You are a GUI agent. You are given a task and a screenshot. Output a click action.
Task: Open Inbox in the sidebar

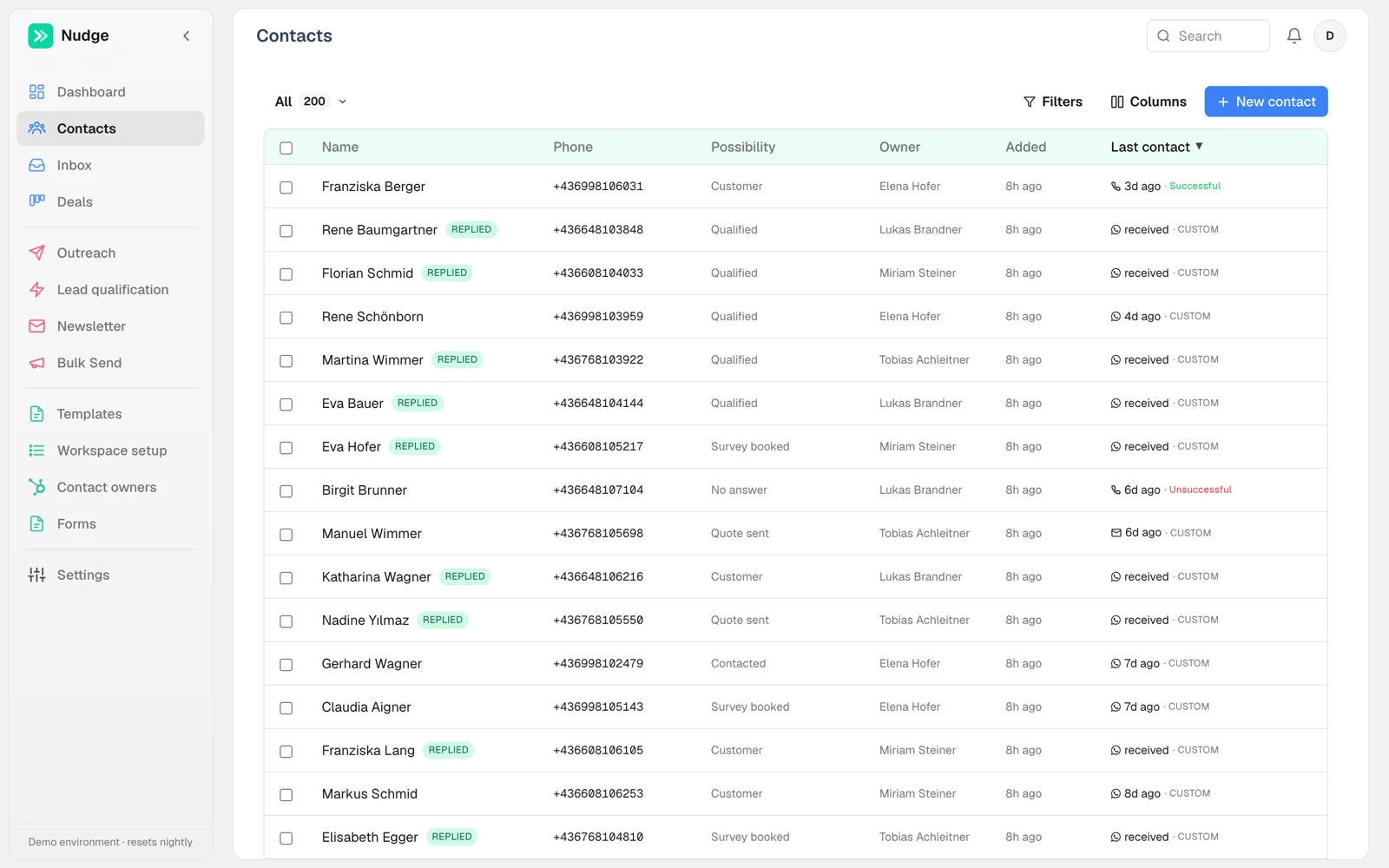[110, 165]
